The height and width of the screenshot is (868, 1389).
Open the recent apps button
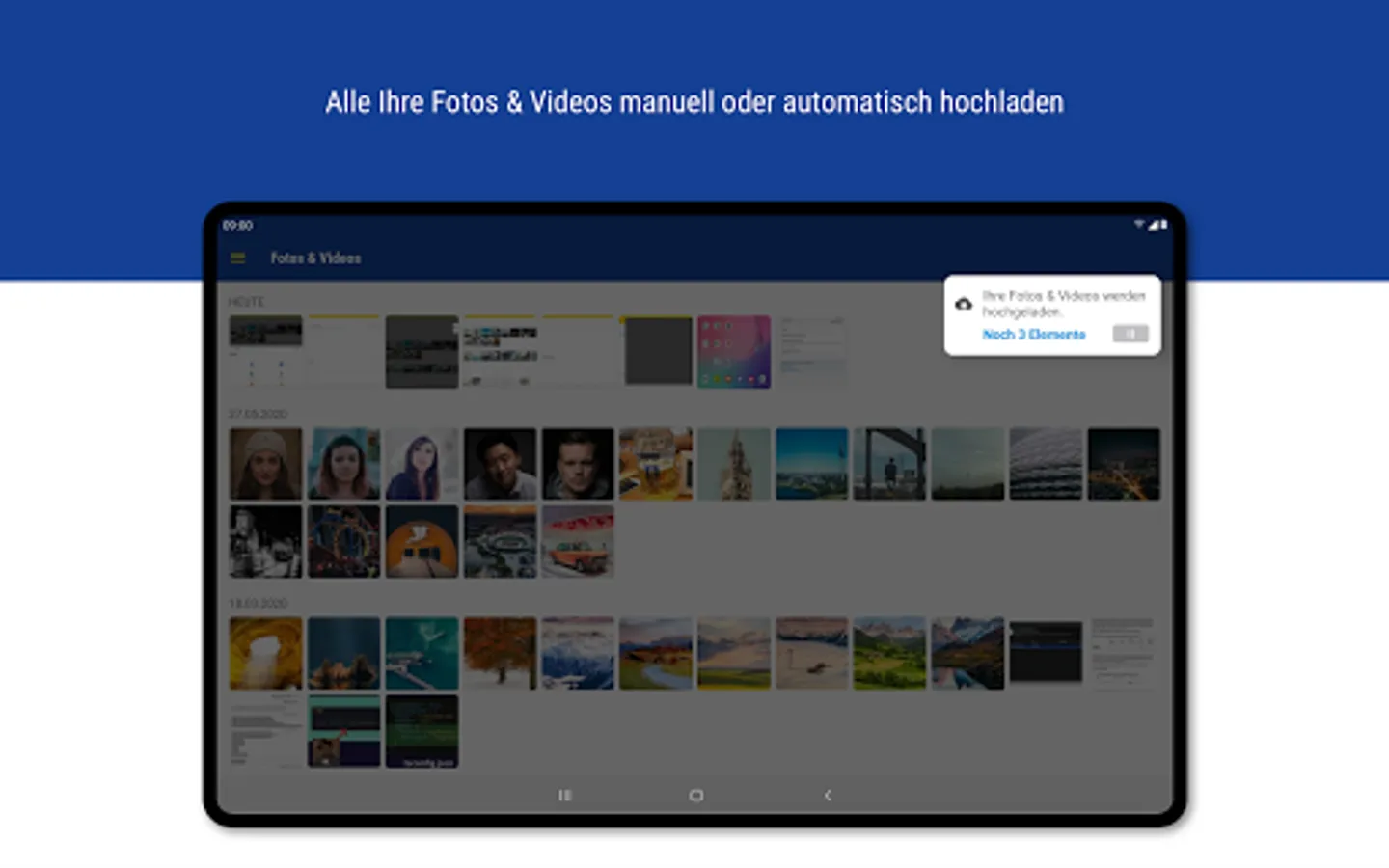(x=565, y=795)
